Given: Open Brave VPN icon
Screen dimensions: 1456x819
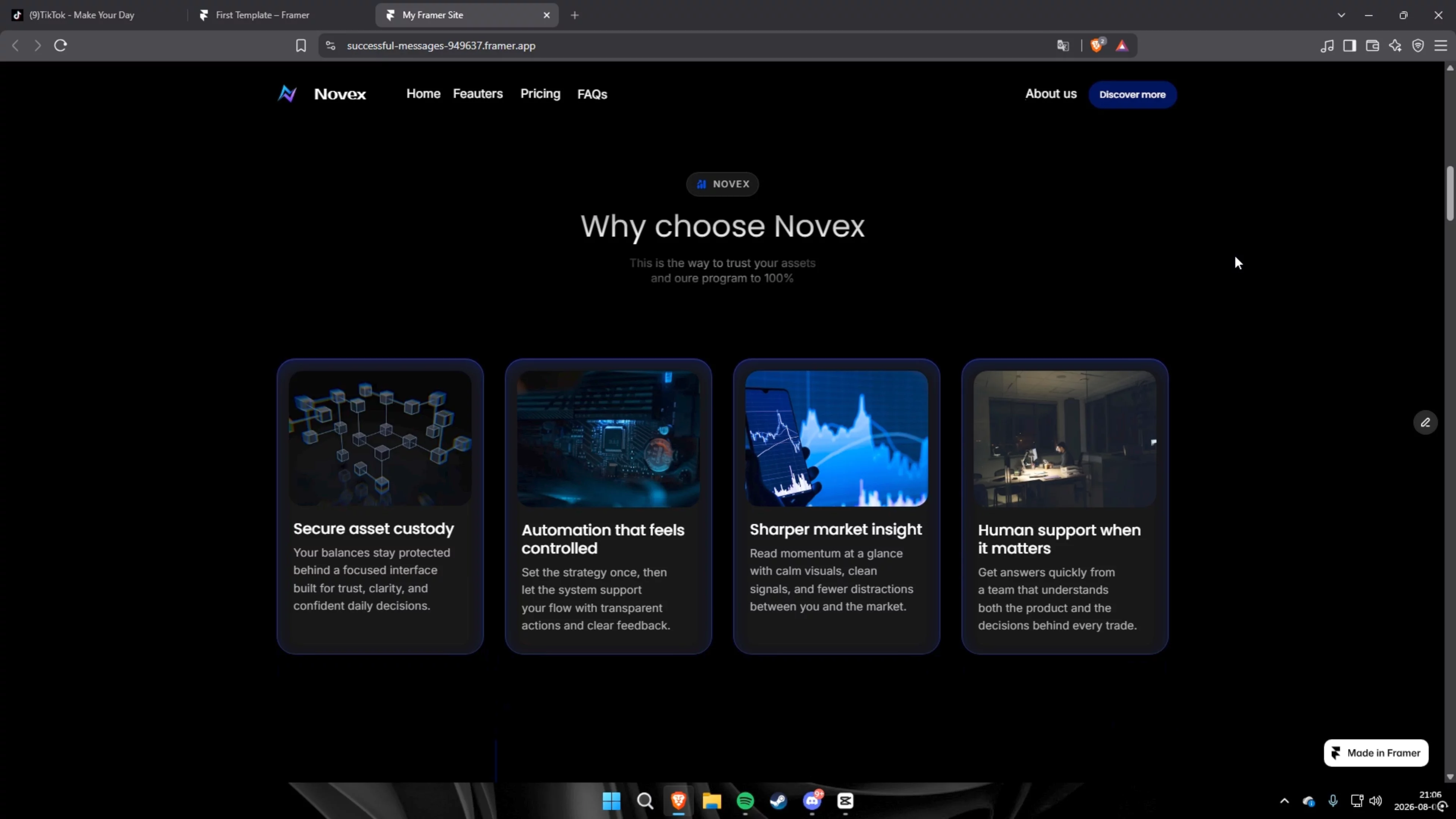Looking at the screenshot, I should point(1418,46).
